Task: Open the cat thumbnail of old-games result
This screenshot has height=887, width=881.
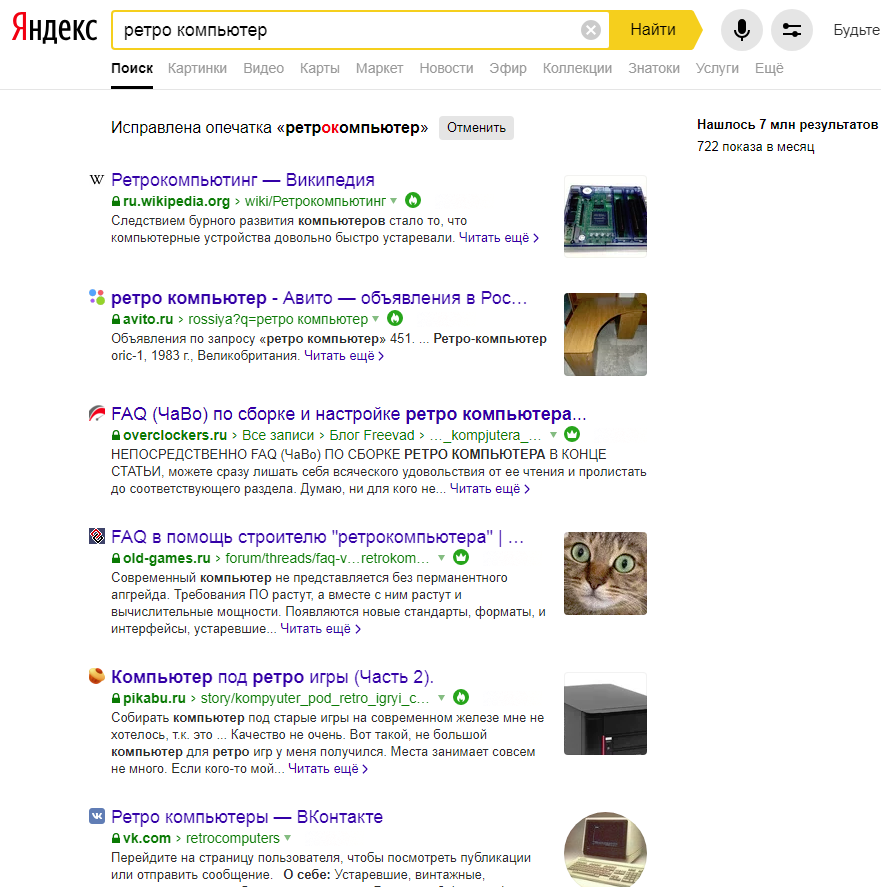Action: tap(605, 573)
